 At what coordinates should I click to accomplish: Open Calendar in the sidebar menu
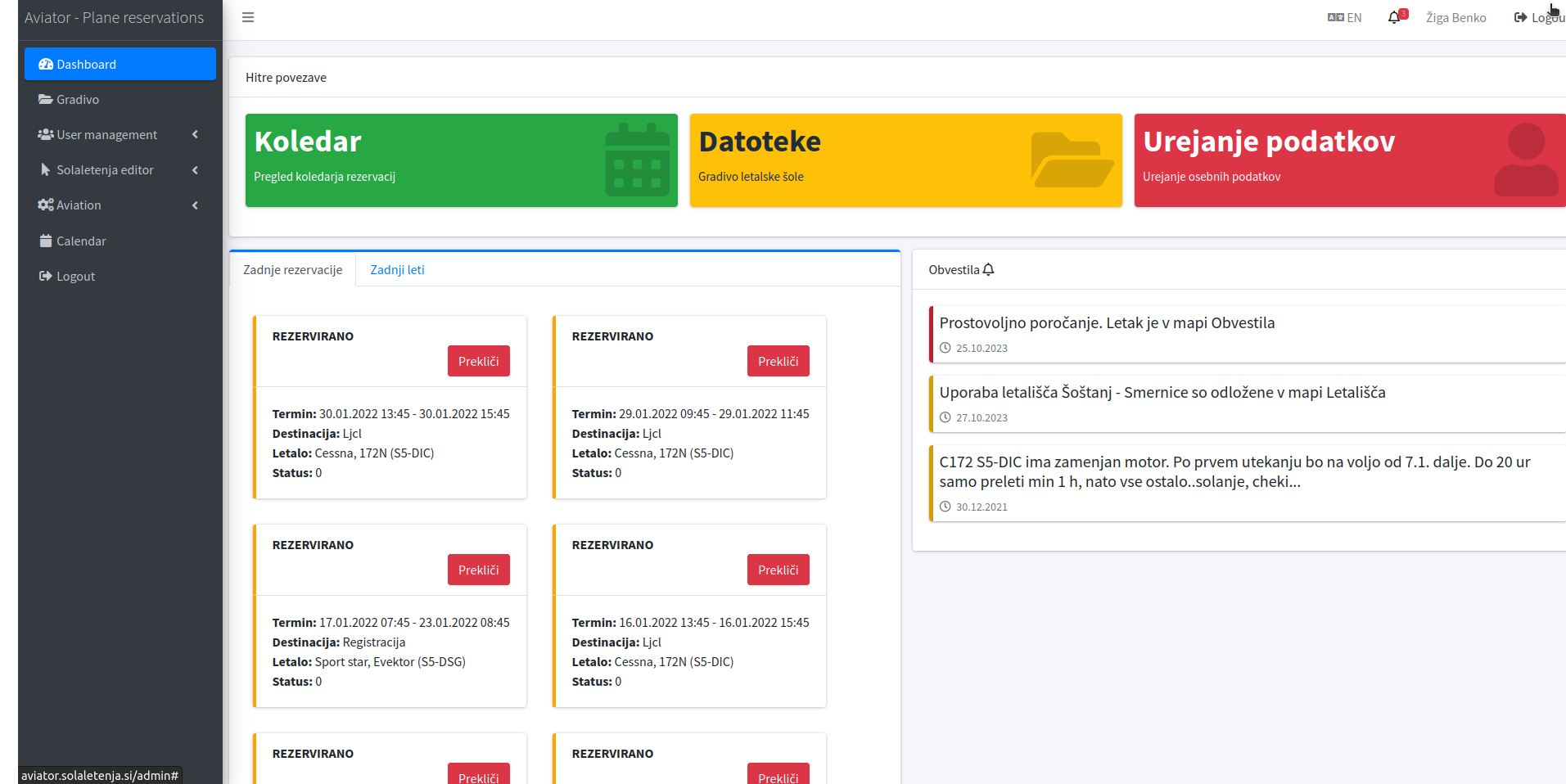coord(81,241)
